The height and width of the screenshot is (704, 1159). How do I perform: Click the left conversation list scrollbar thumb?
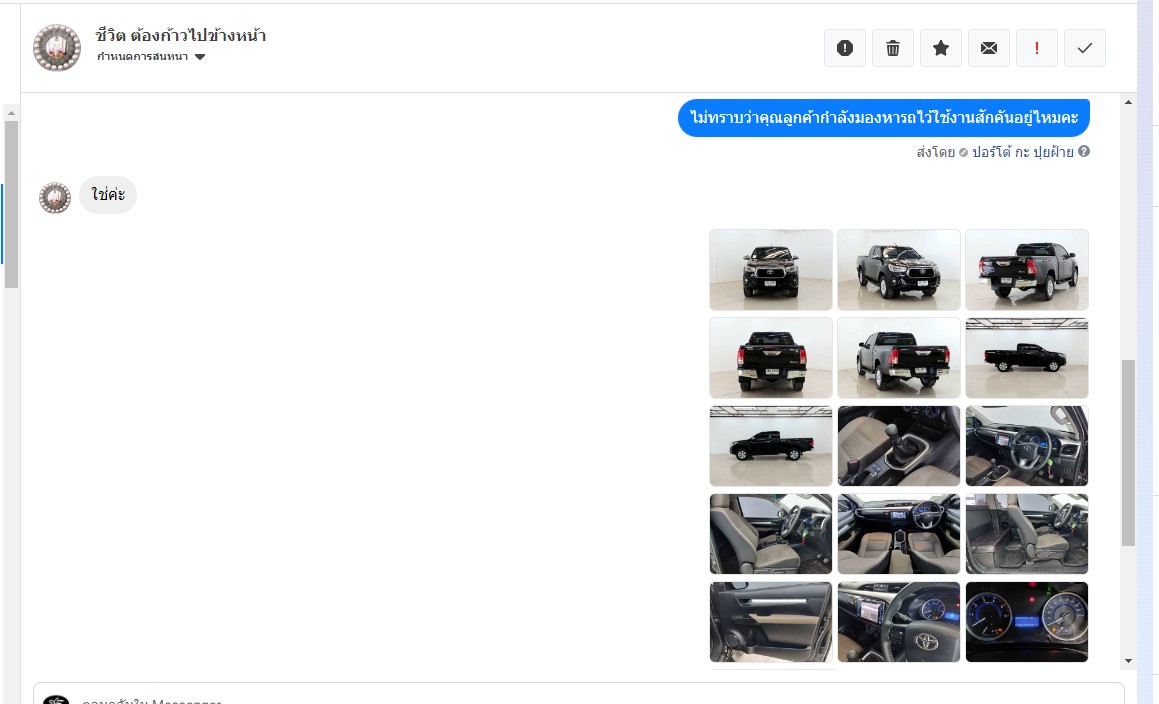(11, 204)
